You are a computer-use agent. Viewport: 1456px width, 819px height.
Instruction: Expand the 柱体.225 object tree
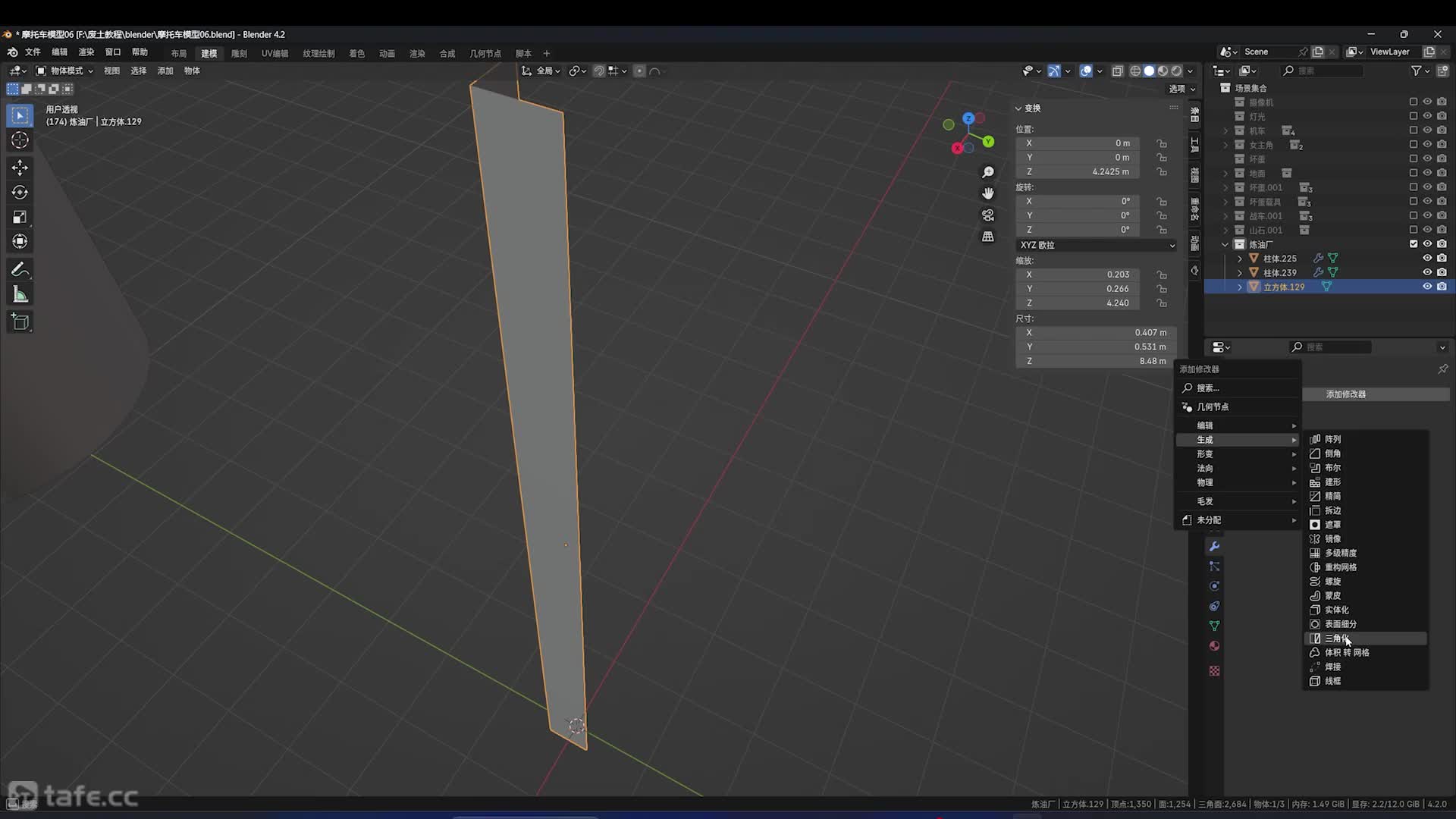(x=1240, y=259)
